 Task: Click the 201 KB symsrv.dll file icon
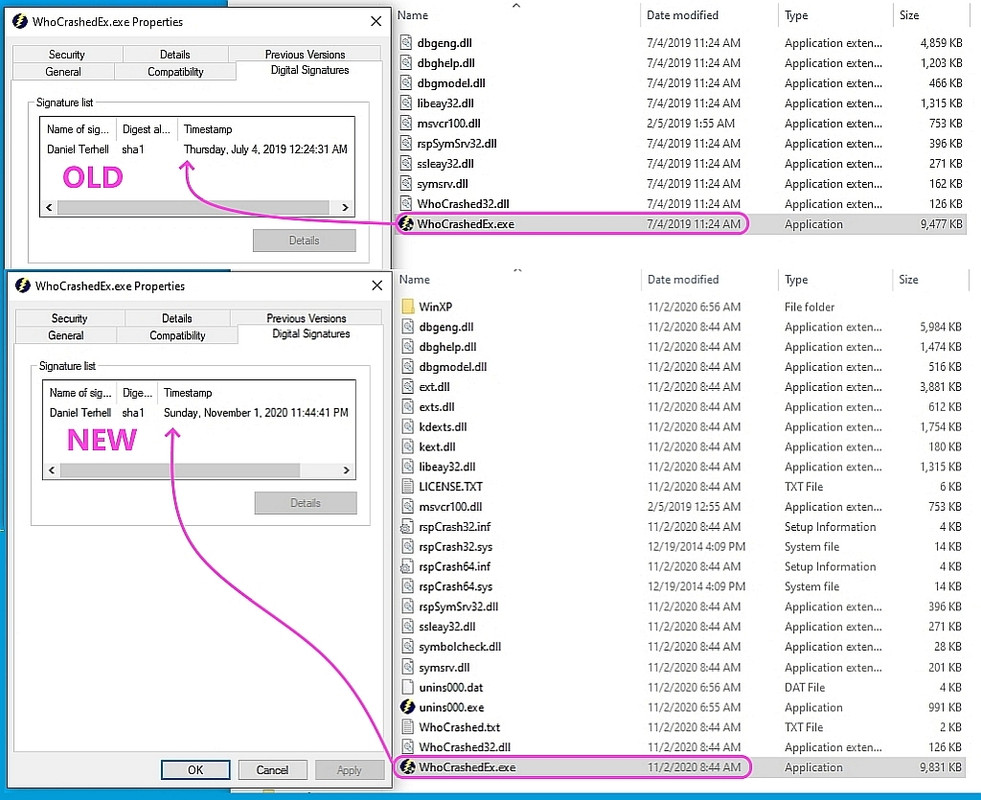[408, 667]
